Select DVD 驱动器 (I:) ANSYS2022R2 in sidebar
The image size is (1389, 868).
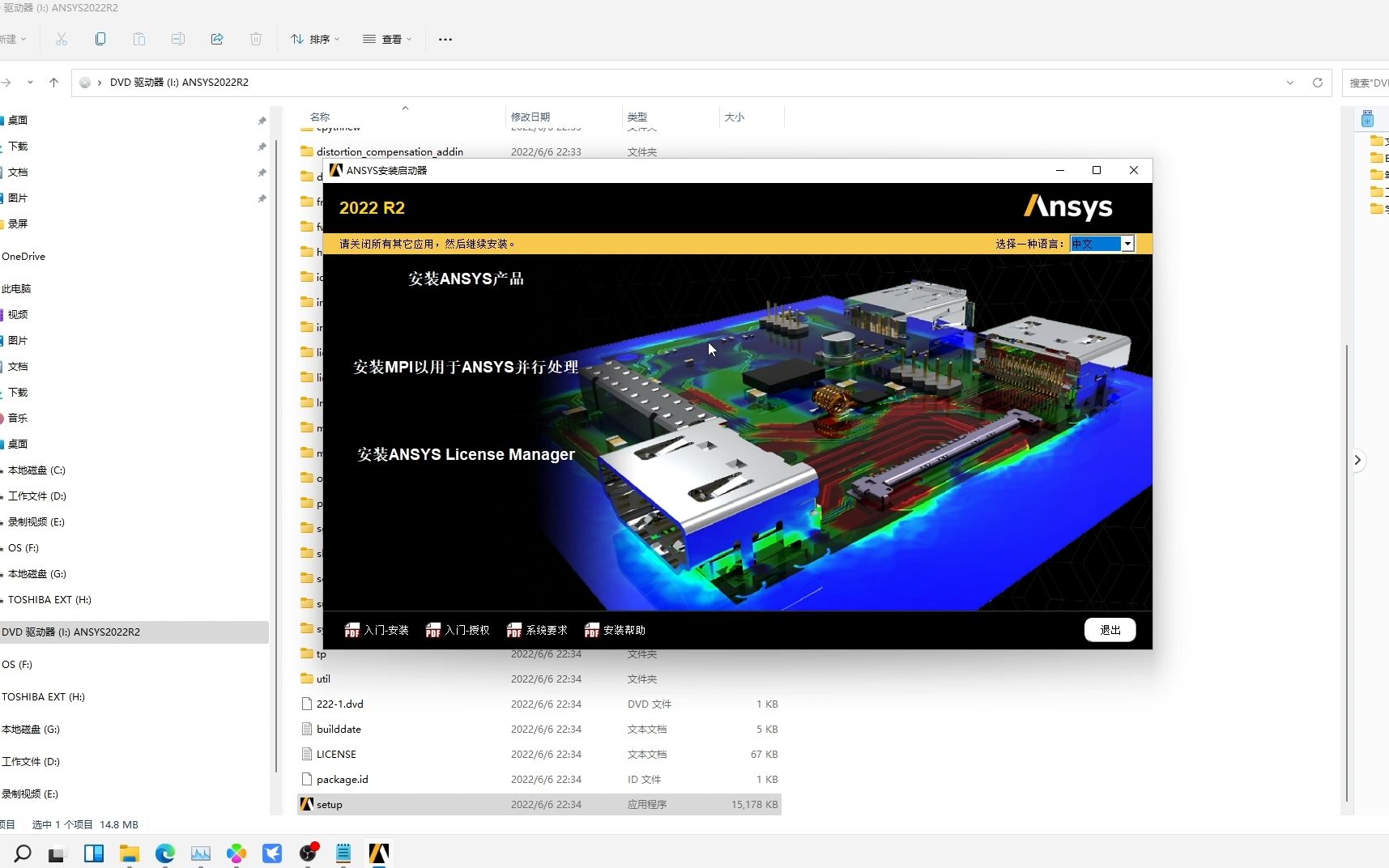(134, 632)
